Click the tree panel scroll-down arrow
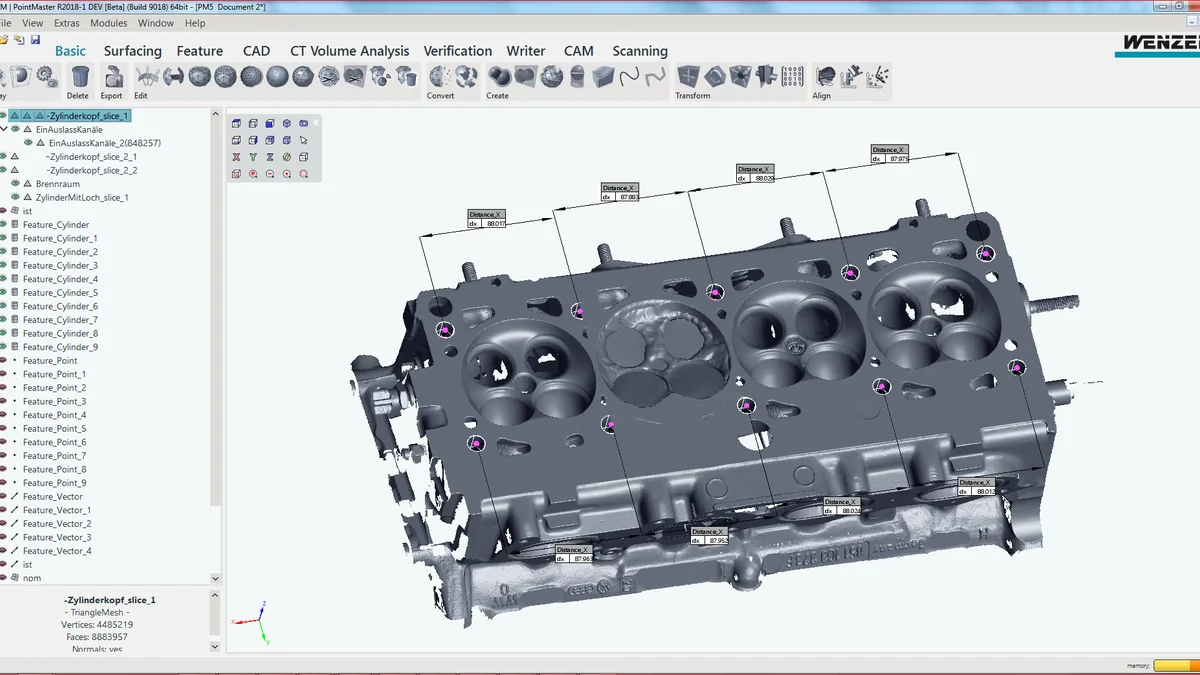Image resolution: width=1200 pixels, height=675 pixels. click(216, 578)
